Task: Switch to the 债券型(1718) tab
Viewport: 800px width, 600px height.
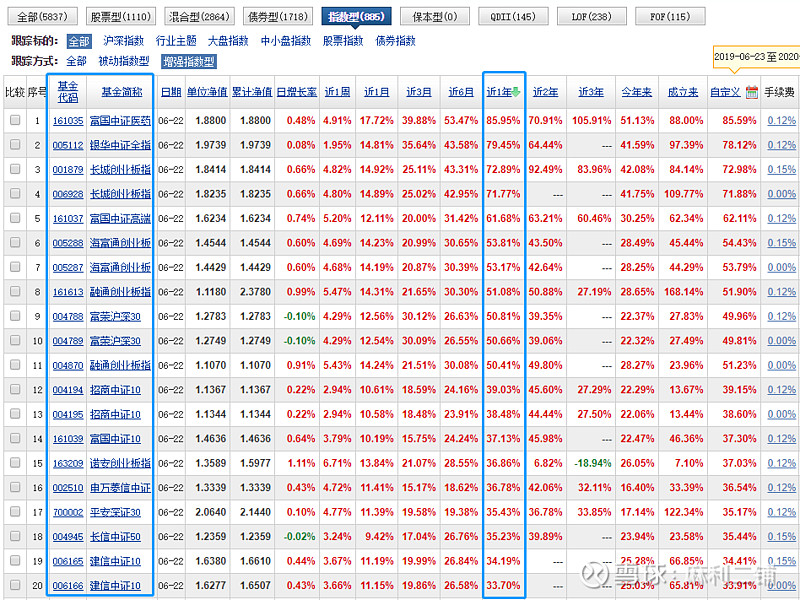Action: click(x=278, y=16)
